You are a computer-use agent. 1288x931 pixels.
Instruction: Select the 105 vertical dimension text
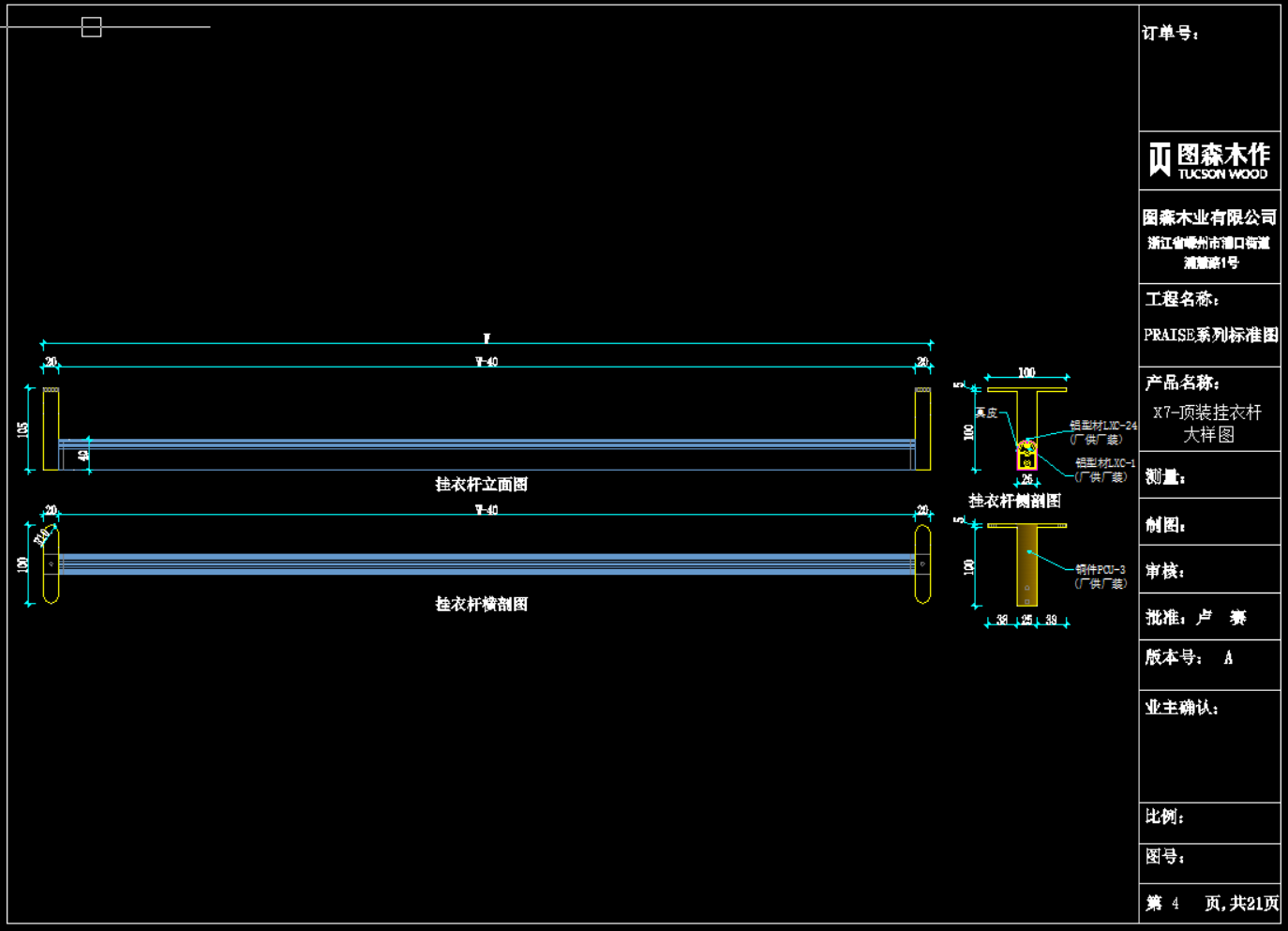pos(23,429)
